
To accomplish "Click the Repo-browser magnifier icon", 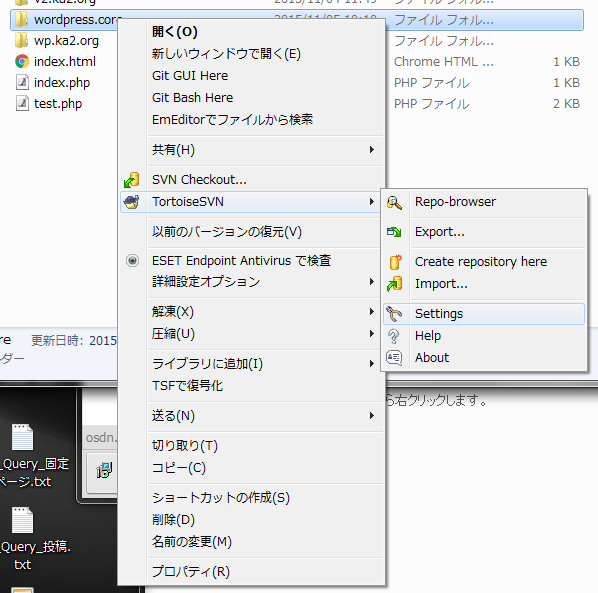I will (x=394, y=202).
